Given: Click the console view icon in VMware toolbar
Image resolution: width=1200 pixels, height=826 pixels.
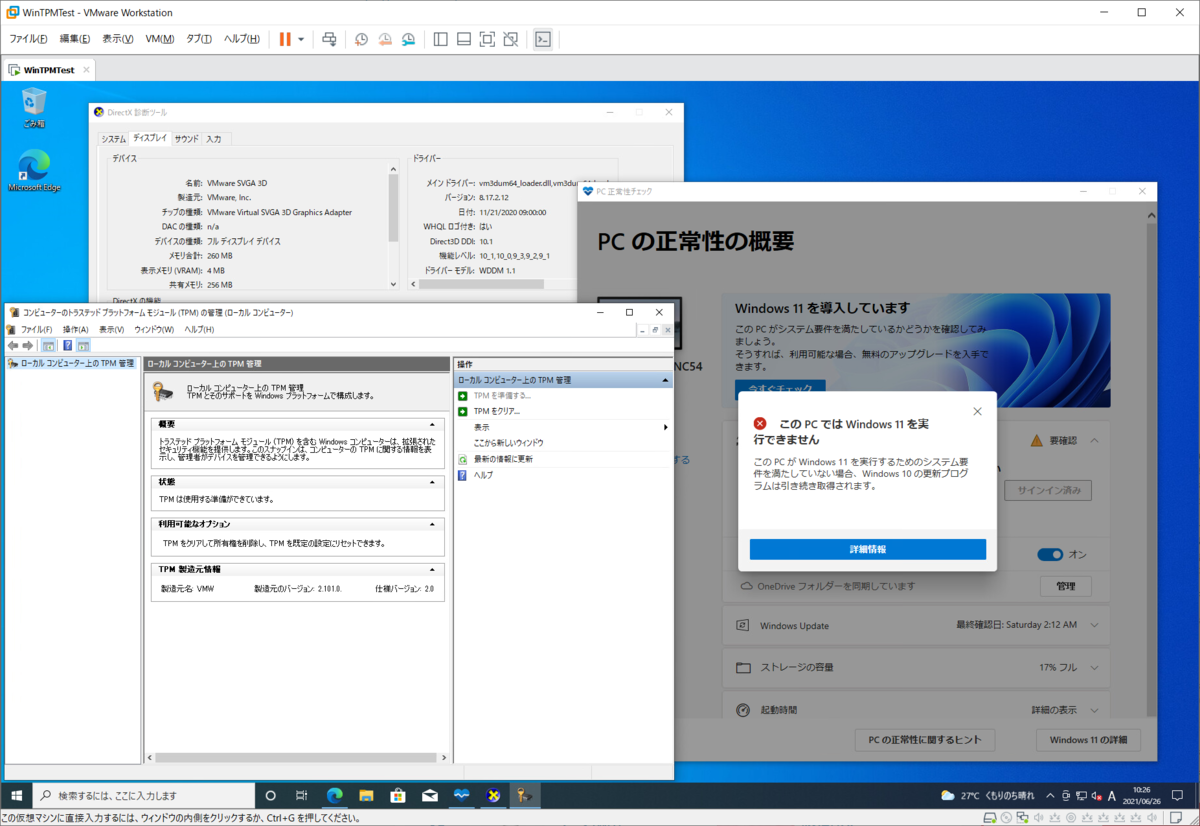Looking at the screenshot, I should pyautogui.click(x=542, y=39).
